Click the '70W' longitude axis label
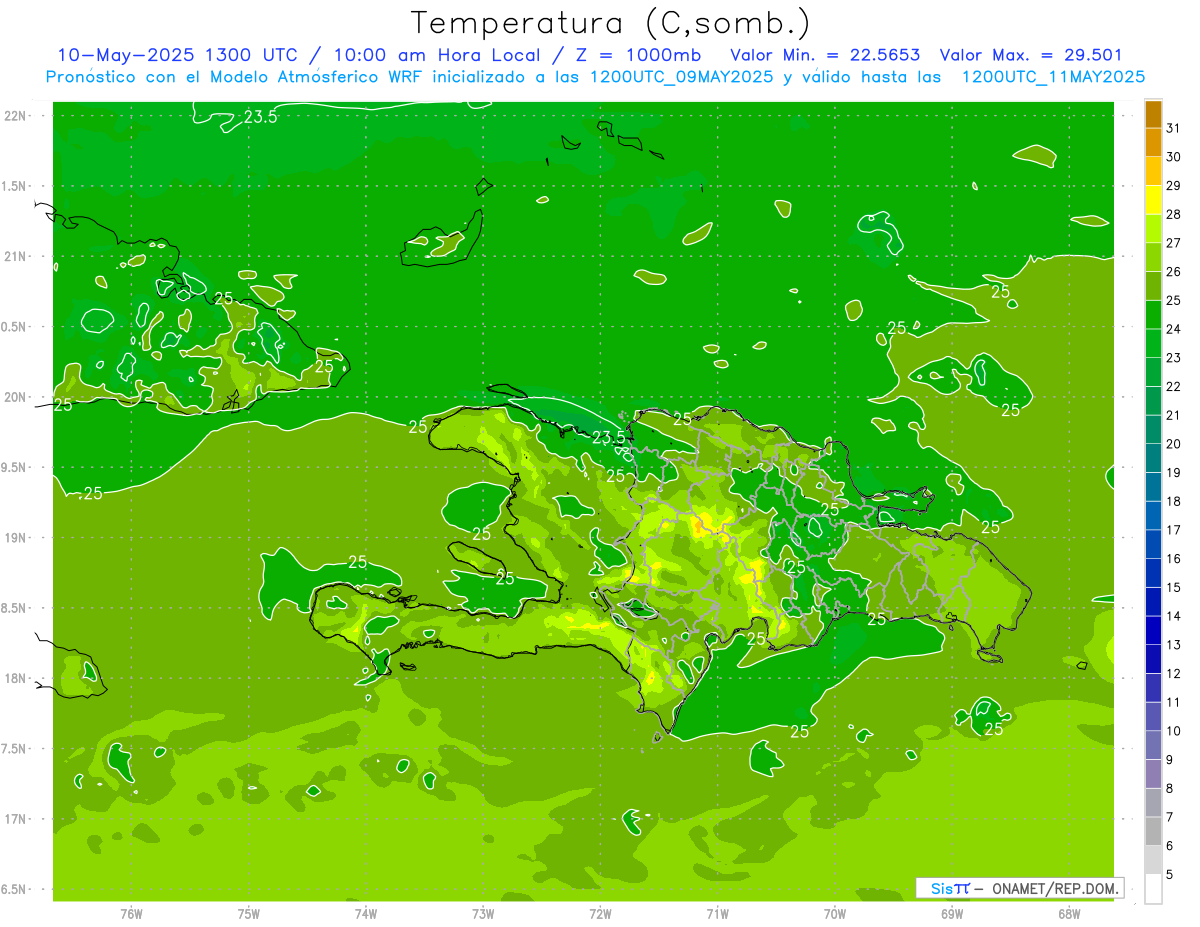This screenshot has height=927, width=1200. [834, 913]
